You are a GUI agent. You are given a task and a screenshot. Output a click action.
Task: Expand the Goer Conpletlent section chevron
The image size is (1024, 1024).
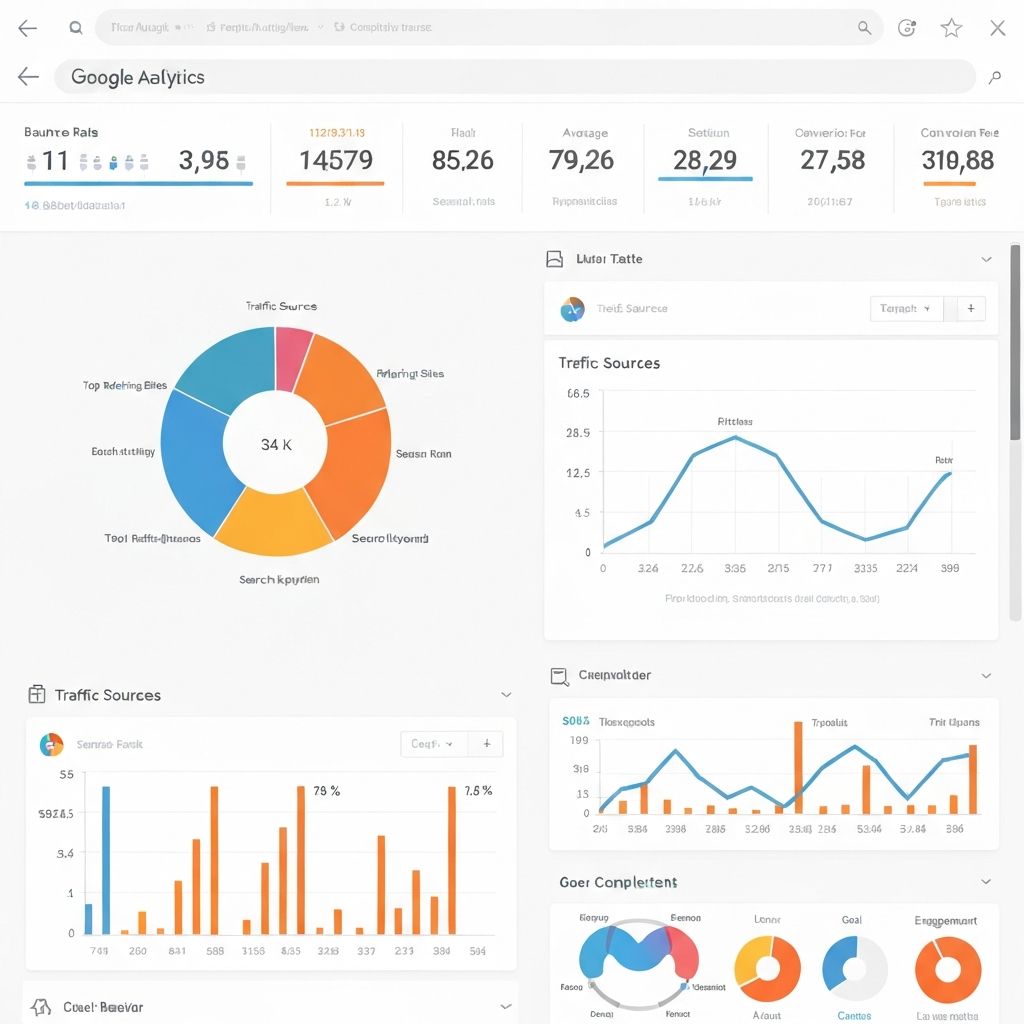tap(986, 882)
